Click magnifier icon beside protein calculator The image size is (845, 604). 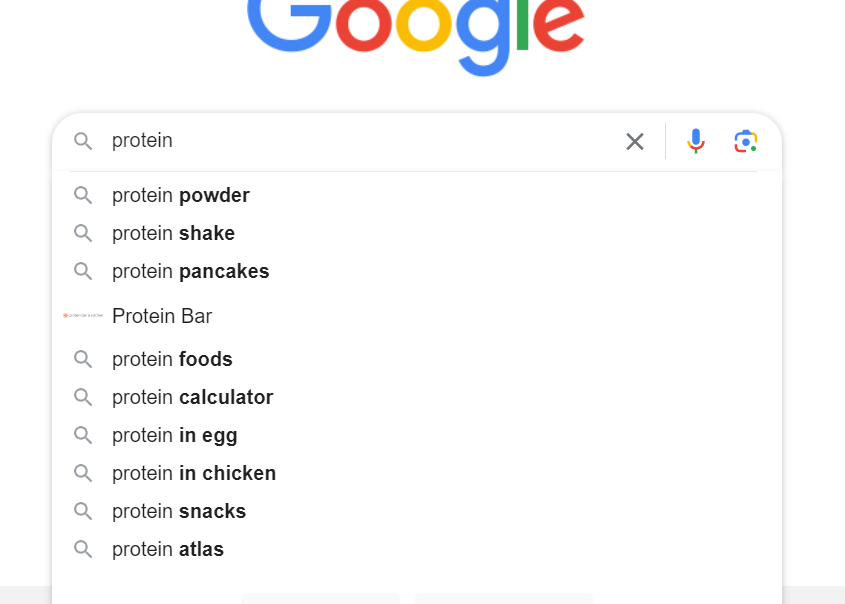(x=83, y=397)
